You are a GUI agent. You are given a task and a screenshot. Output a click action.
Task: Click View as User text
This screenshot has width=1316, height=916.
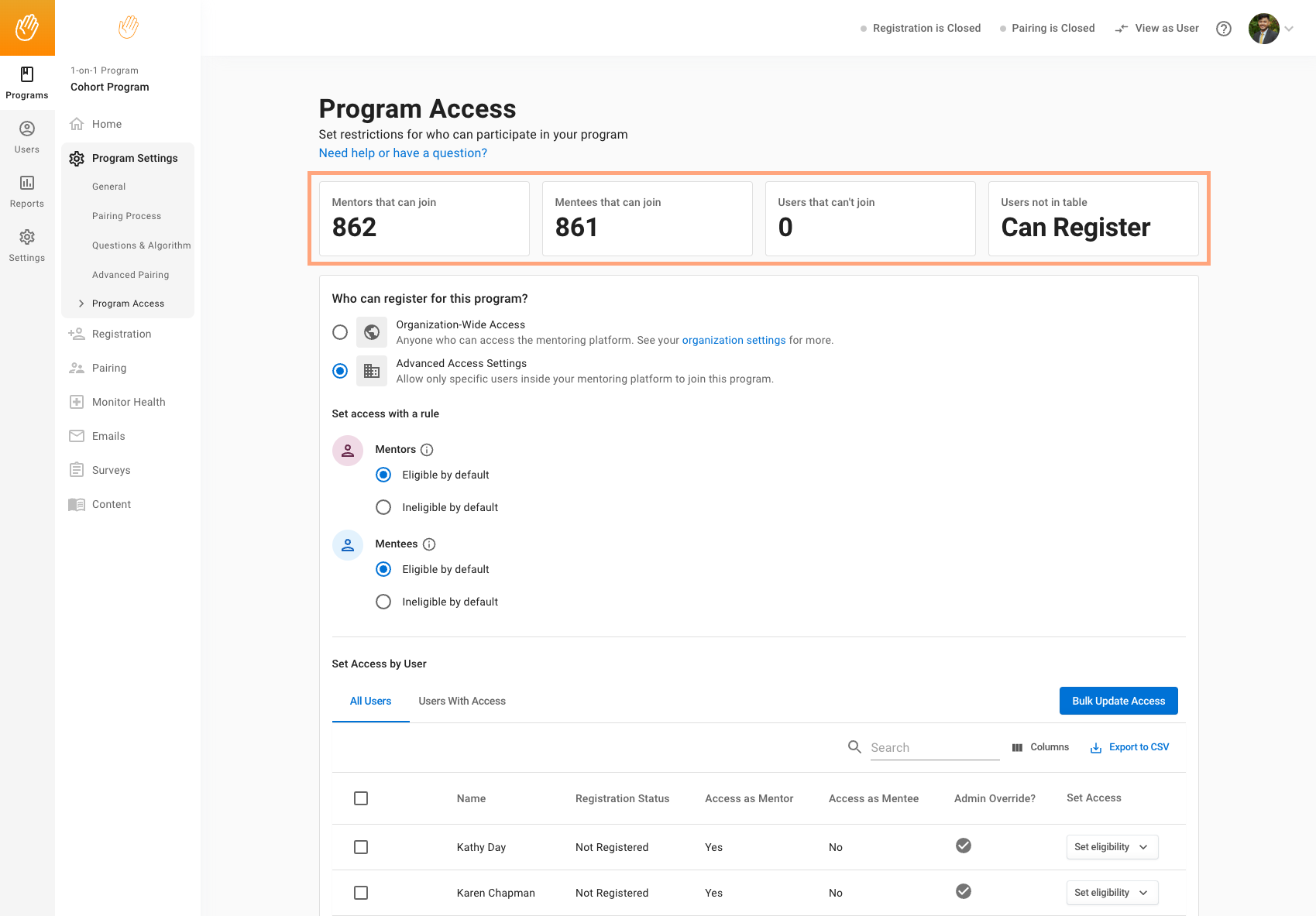click(x=1167, y=29)
